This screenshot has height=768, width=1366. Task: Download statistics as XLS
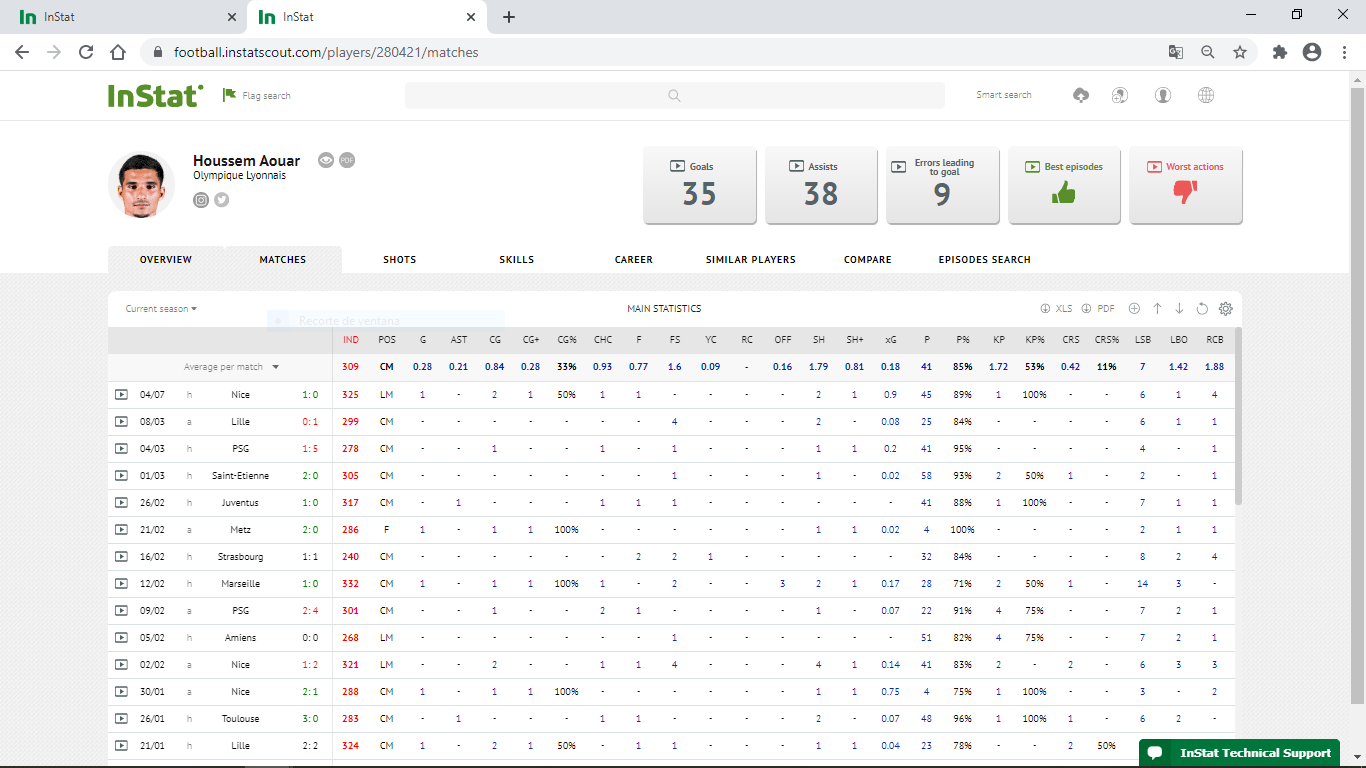click(1056, 309)
